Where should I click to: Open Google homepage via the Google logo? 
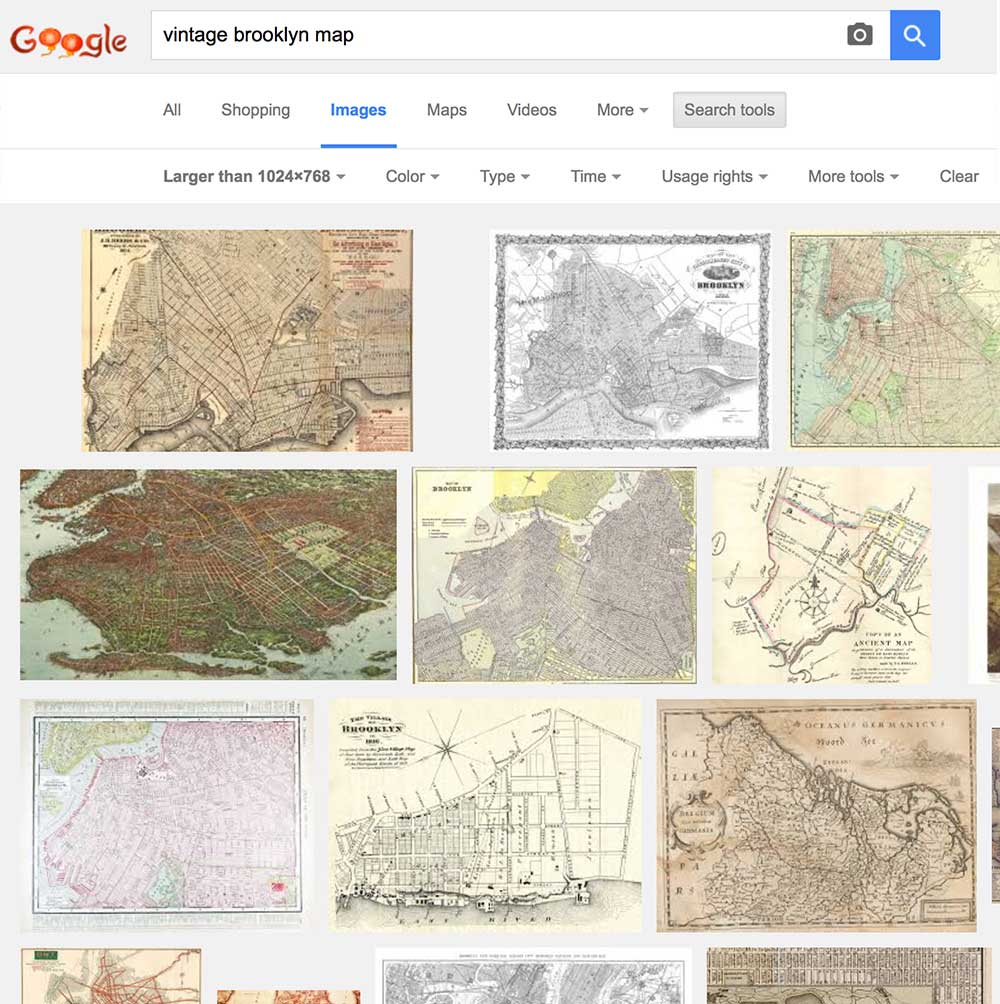67,38
